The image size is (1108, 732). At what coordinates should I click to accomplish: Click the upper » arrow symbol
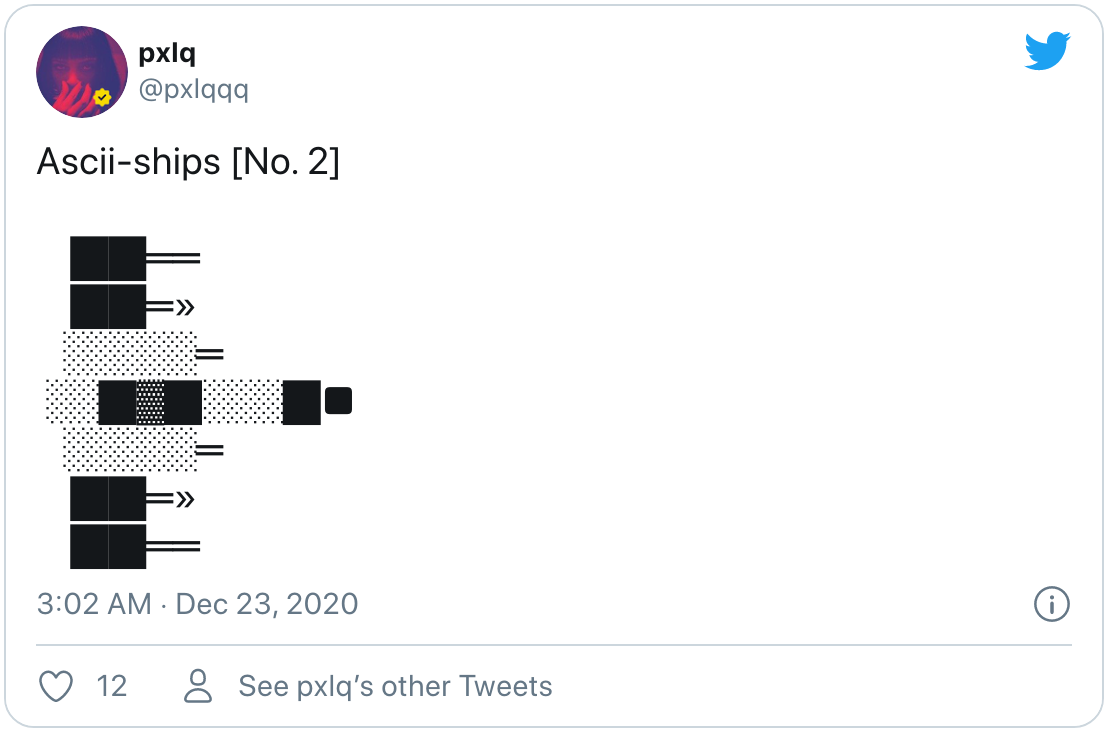[184, 307]
